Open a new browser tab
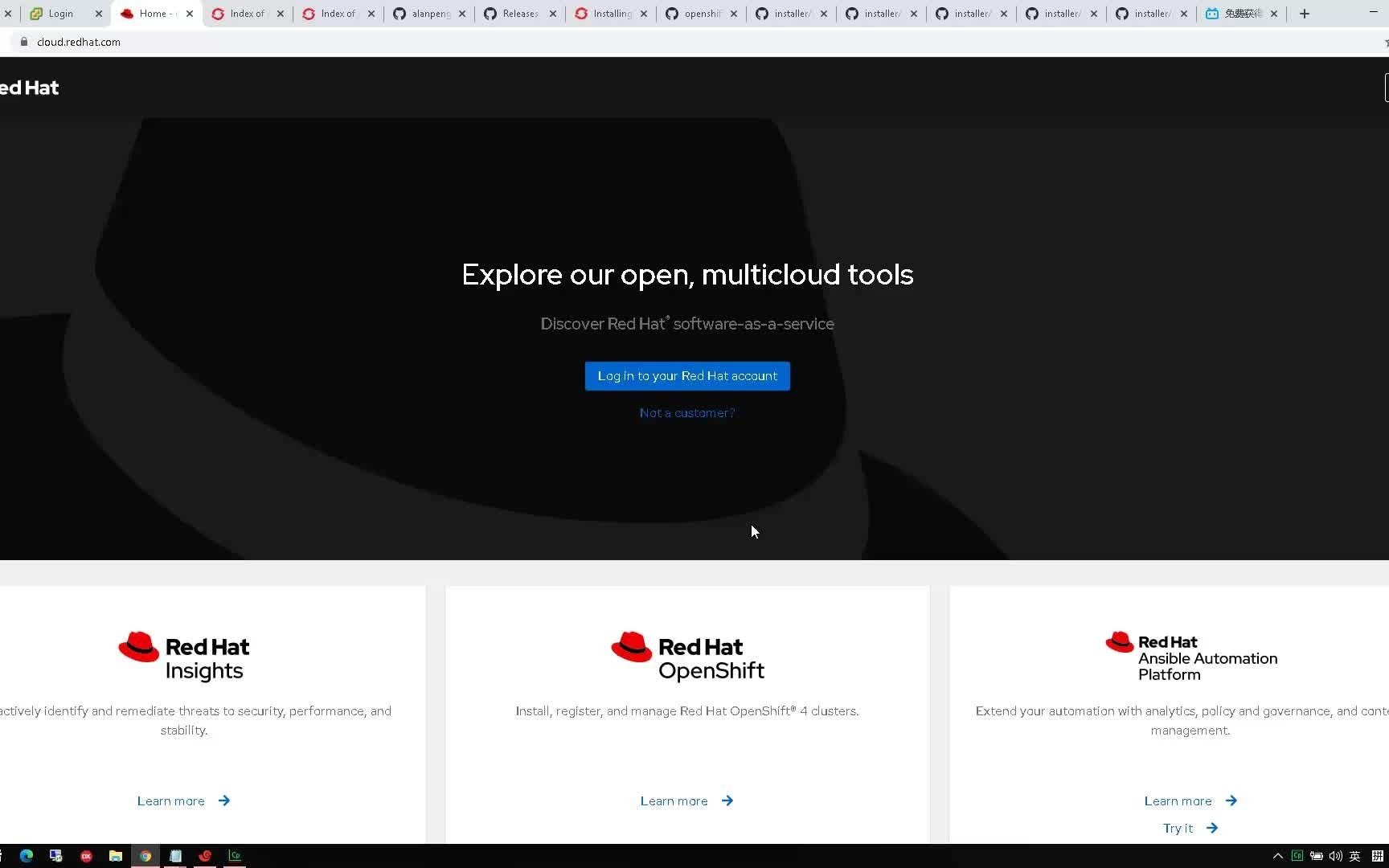 tap(1305, 14)
